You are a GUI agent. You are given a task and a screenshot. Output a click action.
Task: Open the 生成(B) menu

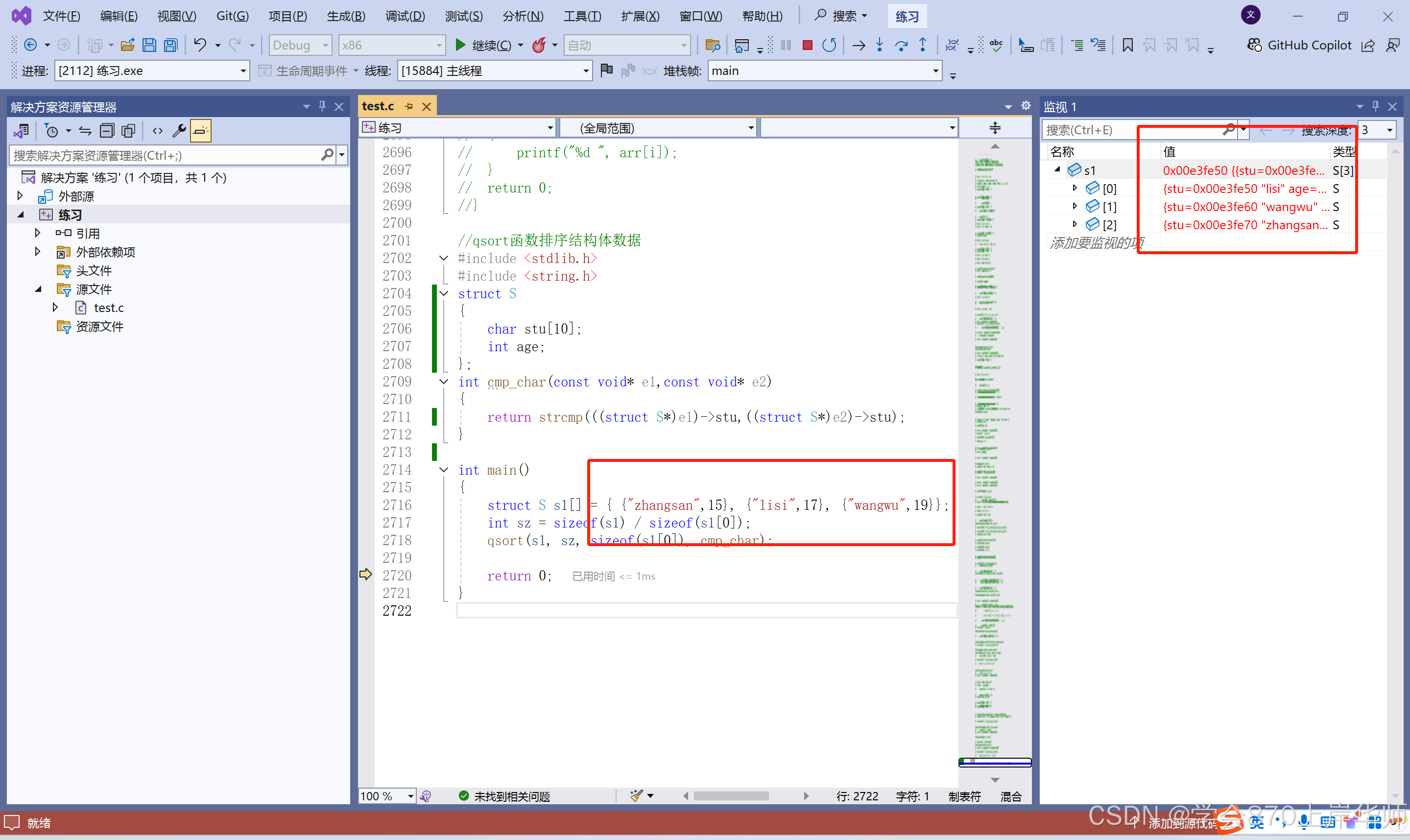click(346, 16)
